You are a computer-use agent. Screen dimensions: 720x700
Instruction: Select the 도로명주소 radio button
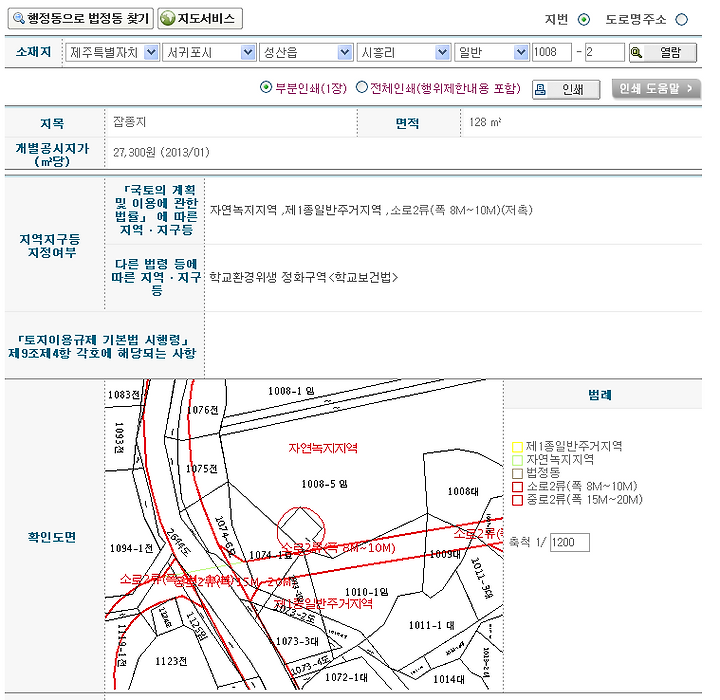click(x=681, y=19)
